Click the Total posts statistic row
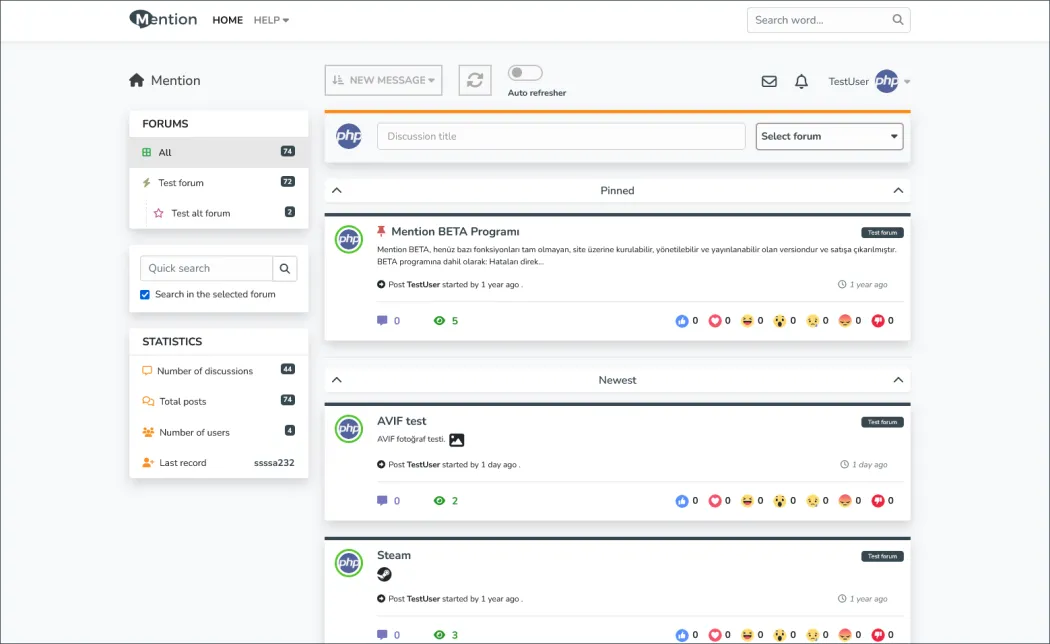The height and width of the screenshot is (644, 1050). click(219, 402)
